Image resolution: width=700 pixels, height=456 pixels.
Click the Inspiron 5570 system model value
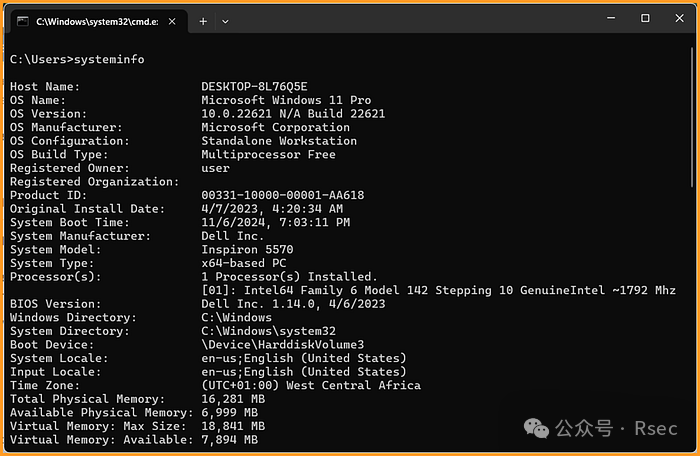tap(244, 249)
